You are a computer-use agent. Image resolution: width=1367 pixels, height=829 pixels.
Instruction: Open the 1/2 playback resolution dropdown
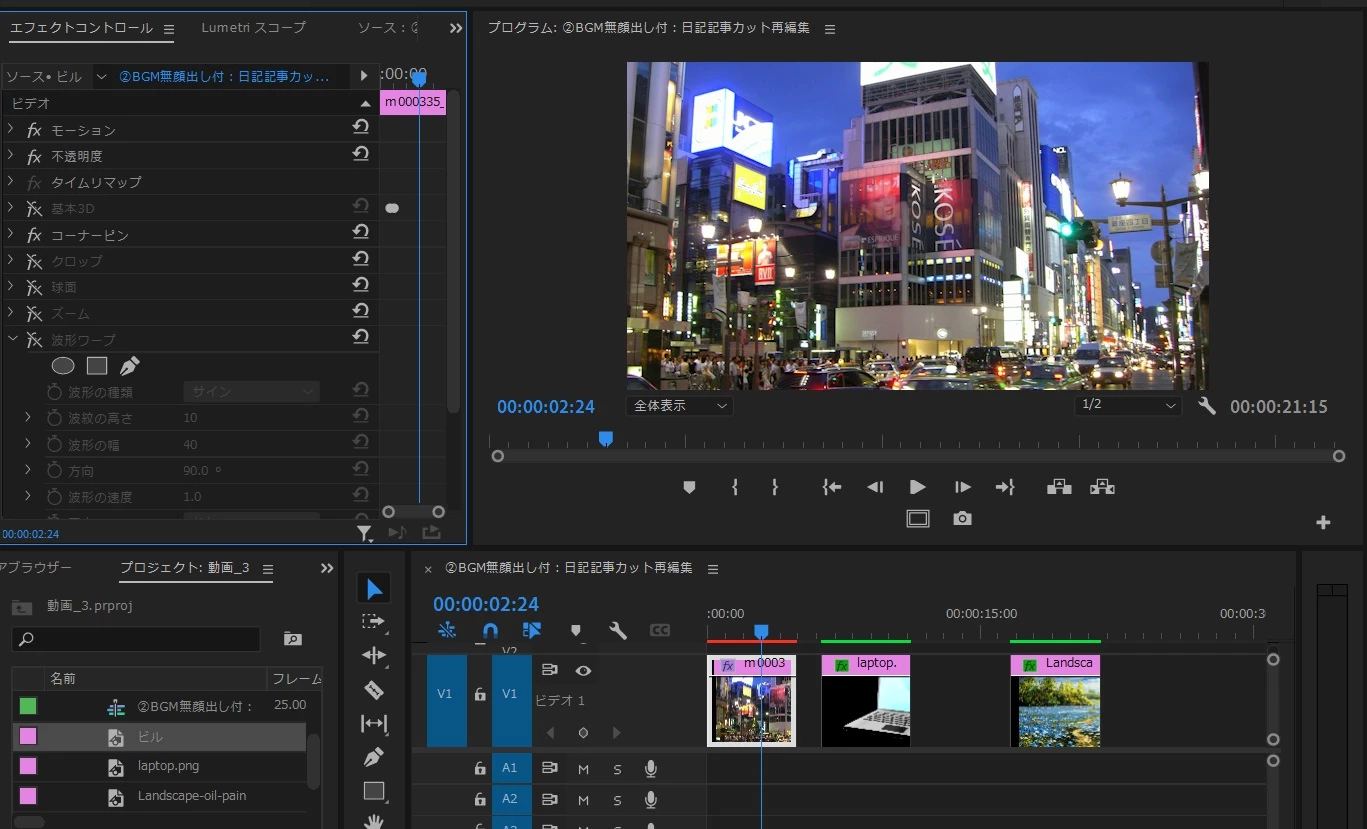point(1128,405)
